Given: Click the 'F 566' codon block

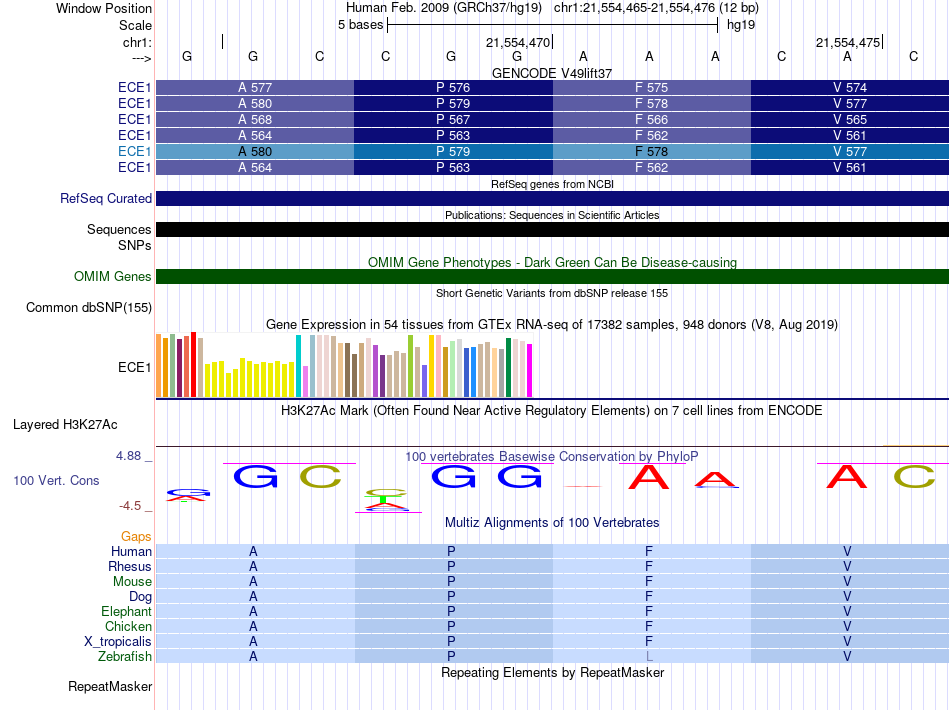Looking at the screenshot, I should [651, 119].
